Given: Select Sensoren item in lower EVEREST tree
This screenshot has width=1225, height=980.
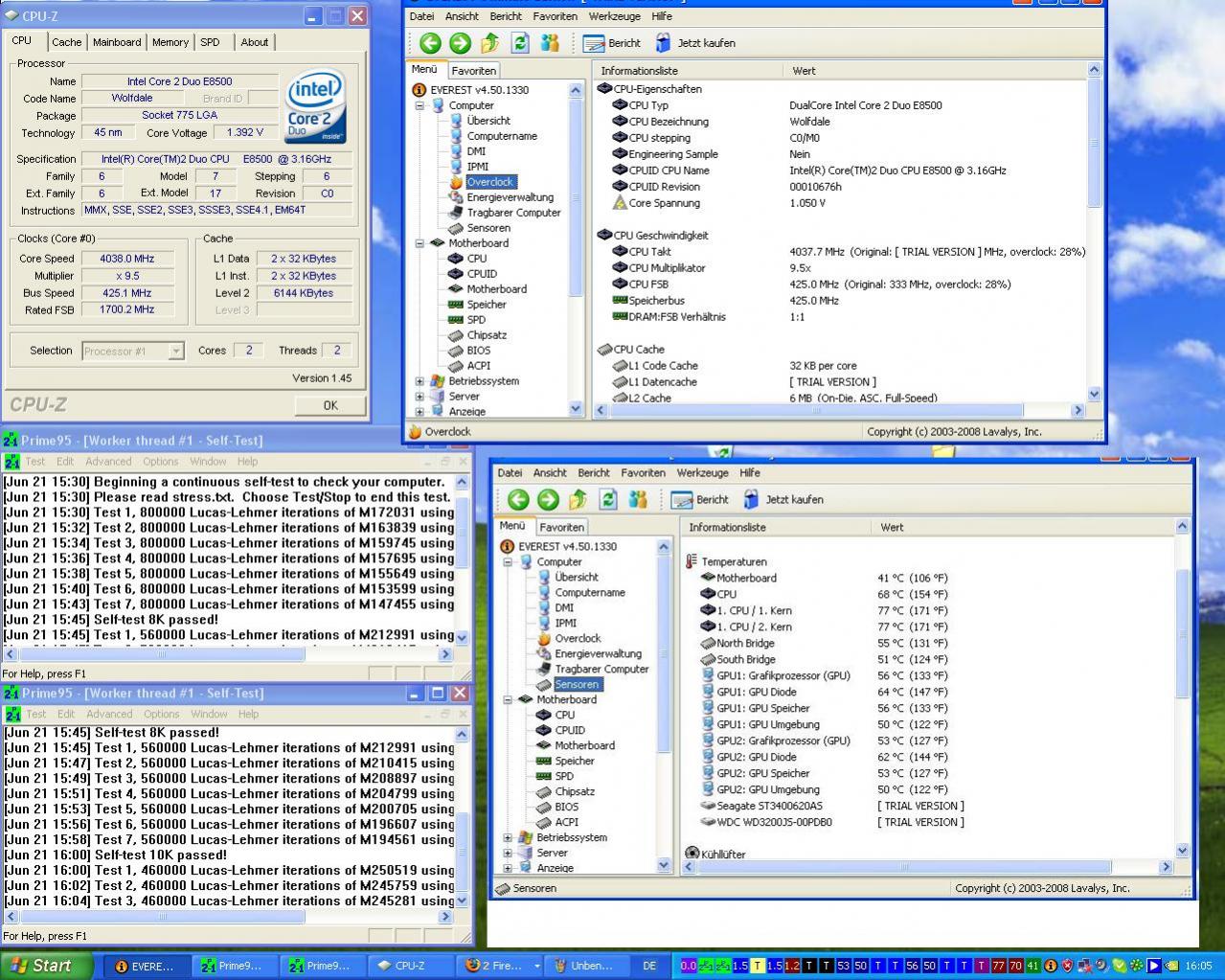Looking at the screenshot, I should tap(577, 684).
